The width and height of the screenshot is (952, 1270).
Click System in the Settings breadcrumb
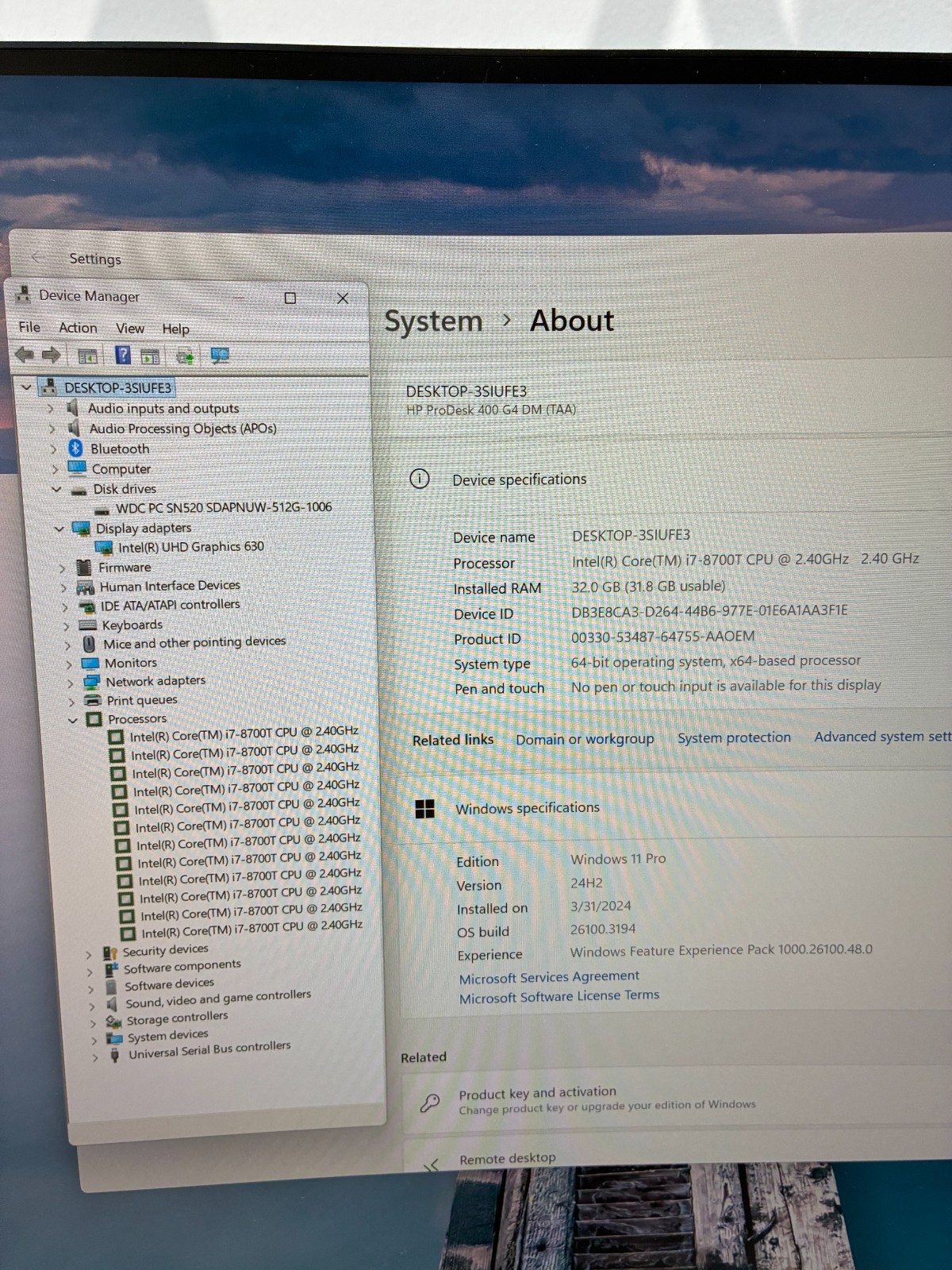coord(434,321)
